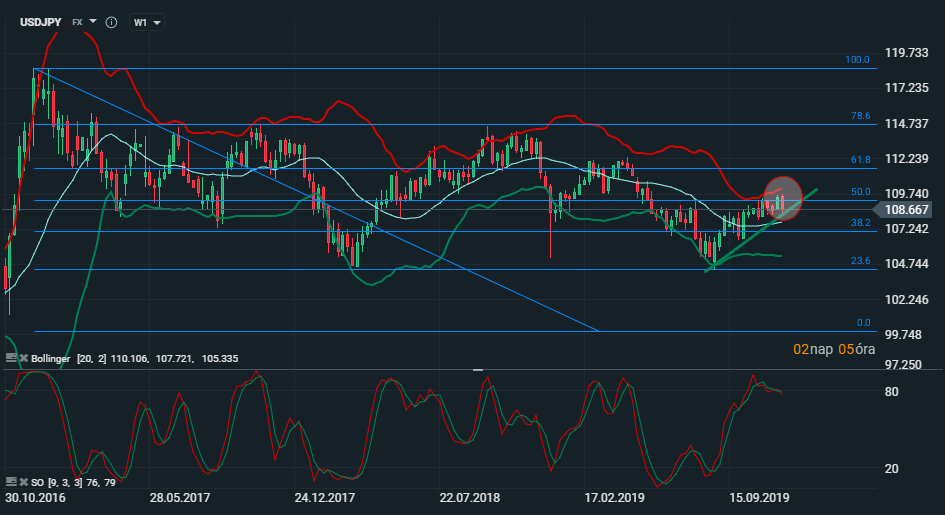Click the info icon next to USDJPY
Image resolution: width=945 pixels, height=515 pixels.
(x=111, y=21)
